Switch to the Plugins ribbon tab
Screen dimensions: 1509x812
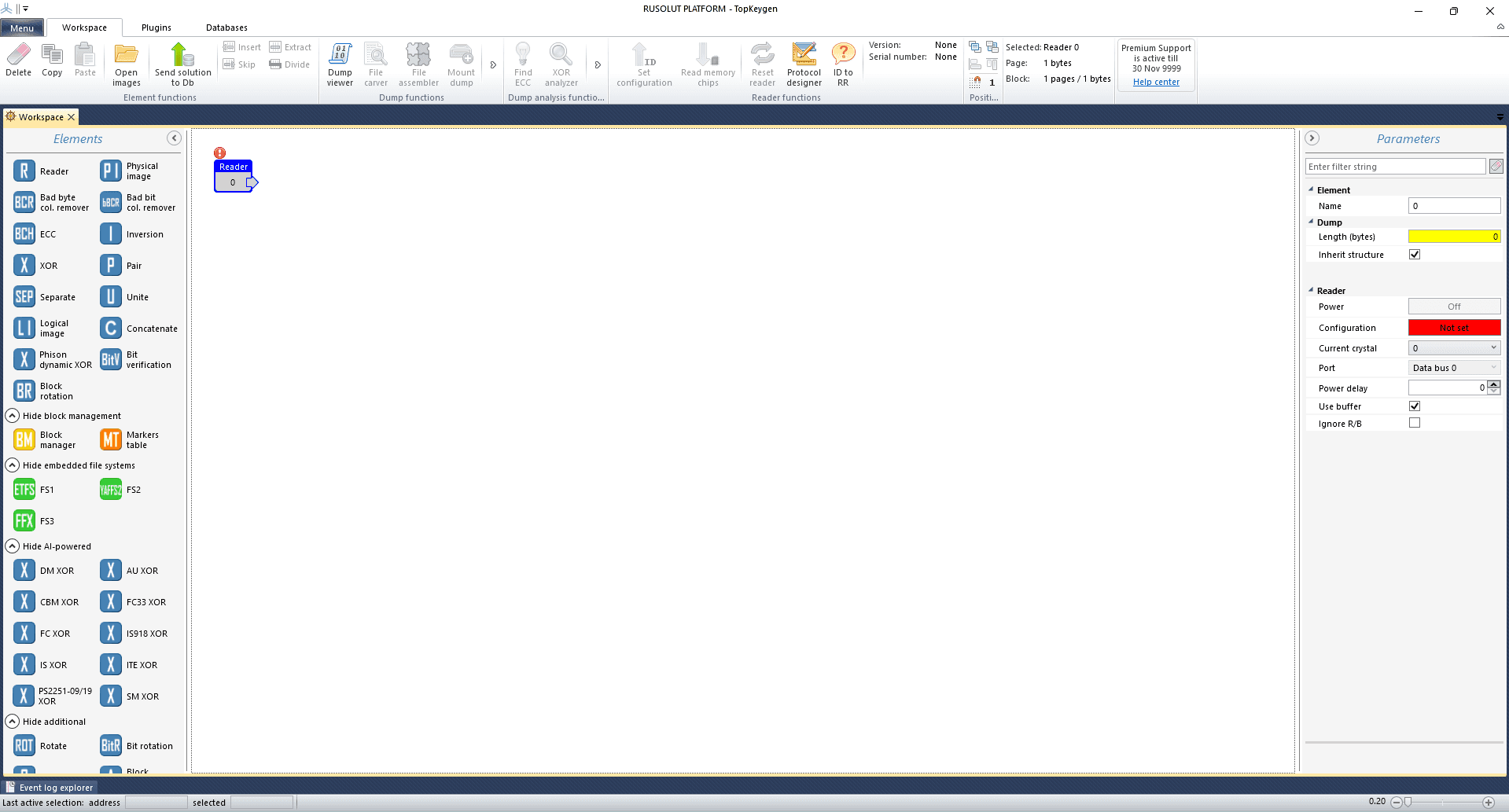pos(156,28)
